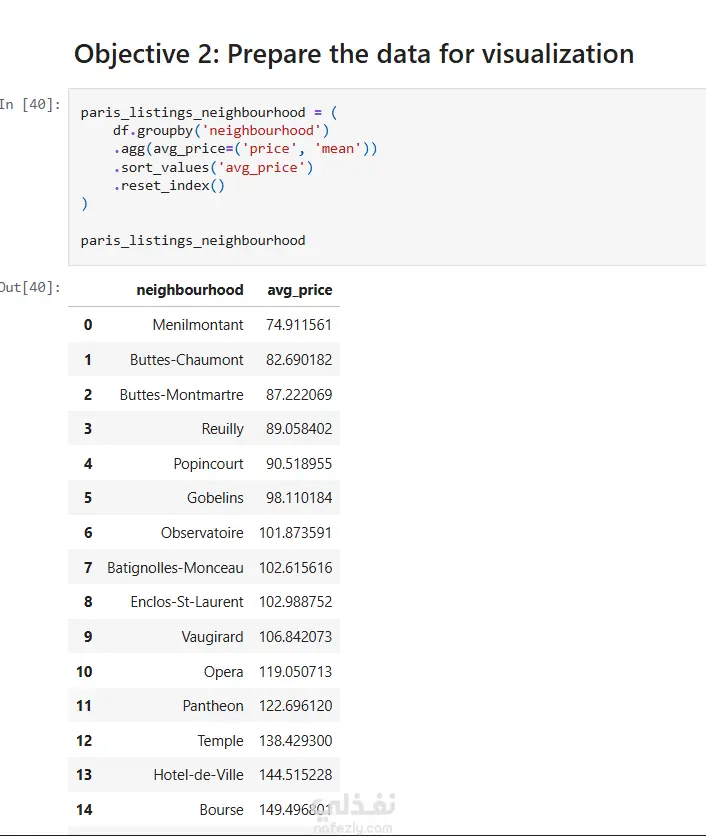The width and height of the screenshot is (706, 836).
Task: Click the neighbourhood column header
Action: point(190,290)
